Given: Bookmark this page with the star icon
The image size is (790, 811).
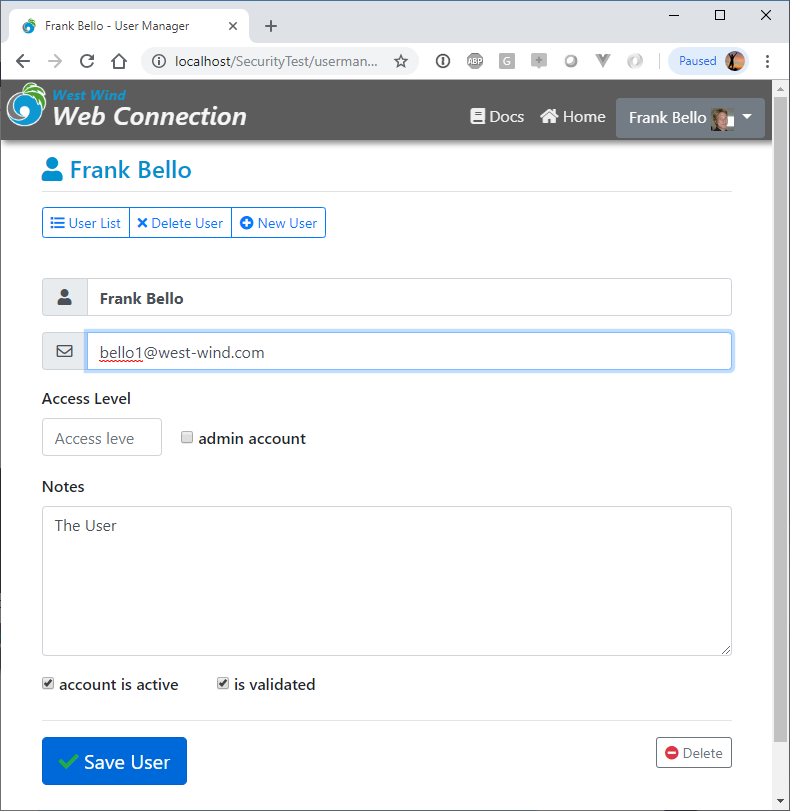Looking at the screenshot, I should coord(400,61).
